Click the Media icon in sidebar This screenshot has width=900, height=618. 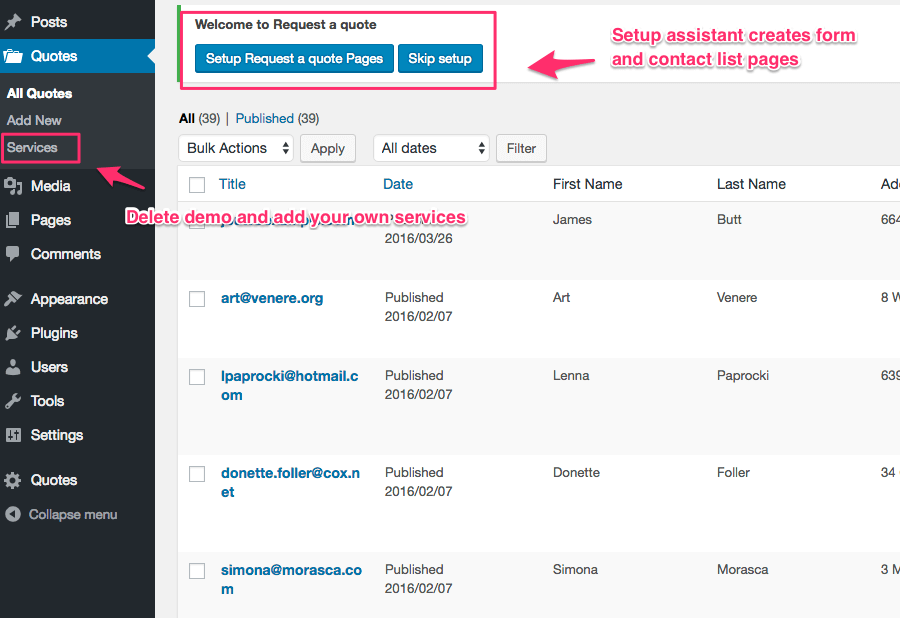(13, 186)
